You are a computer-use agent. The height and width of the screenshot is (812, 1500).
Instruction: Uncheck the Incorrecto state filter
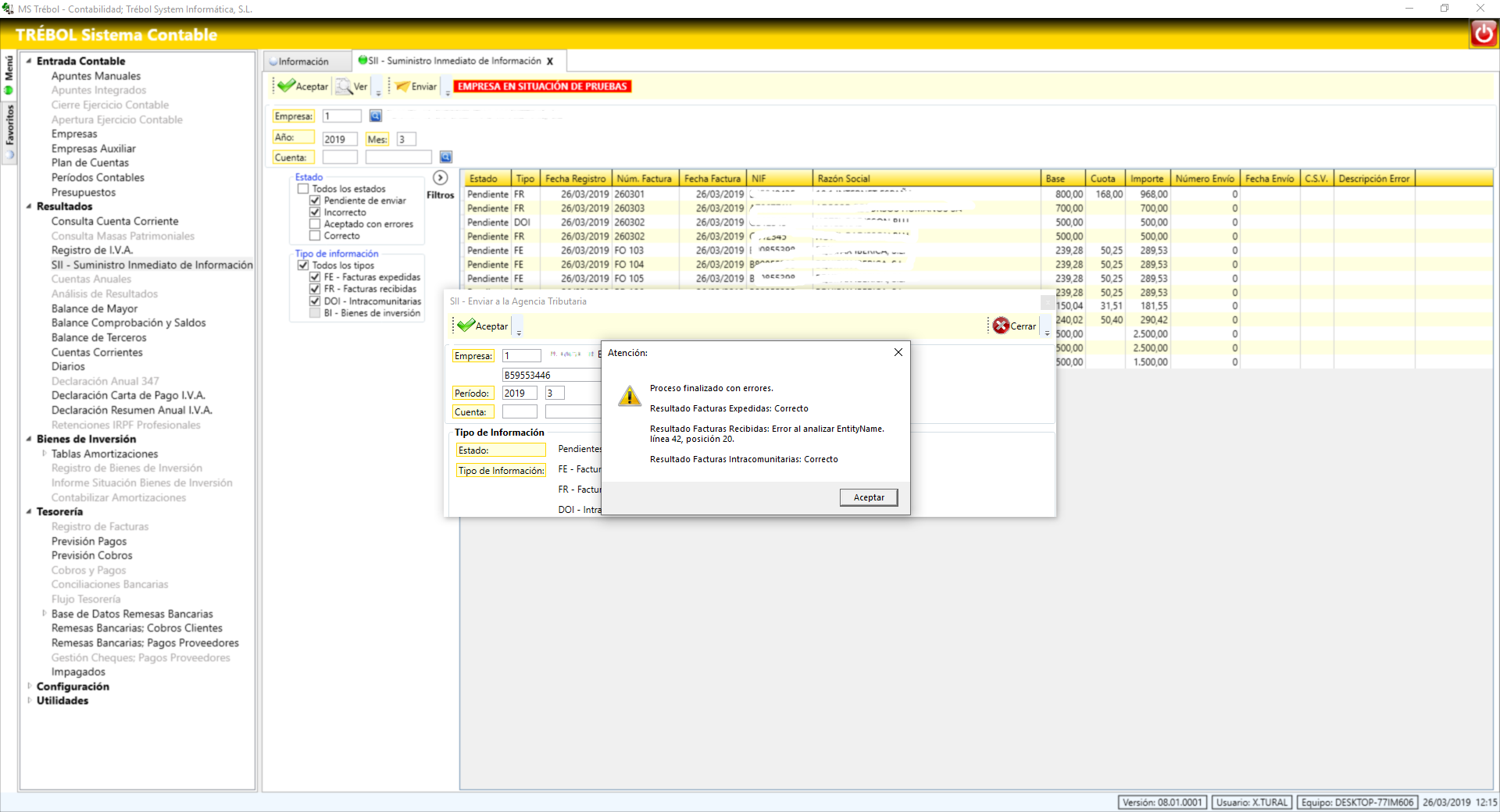(x=315, y=212)
